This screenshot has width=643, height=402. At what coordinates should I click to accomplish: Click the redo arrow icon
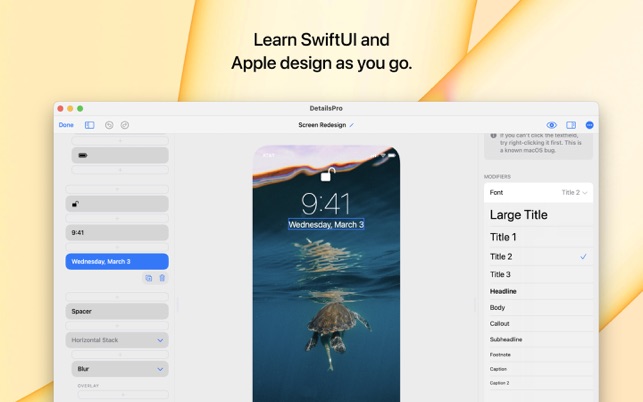(125, 125)
